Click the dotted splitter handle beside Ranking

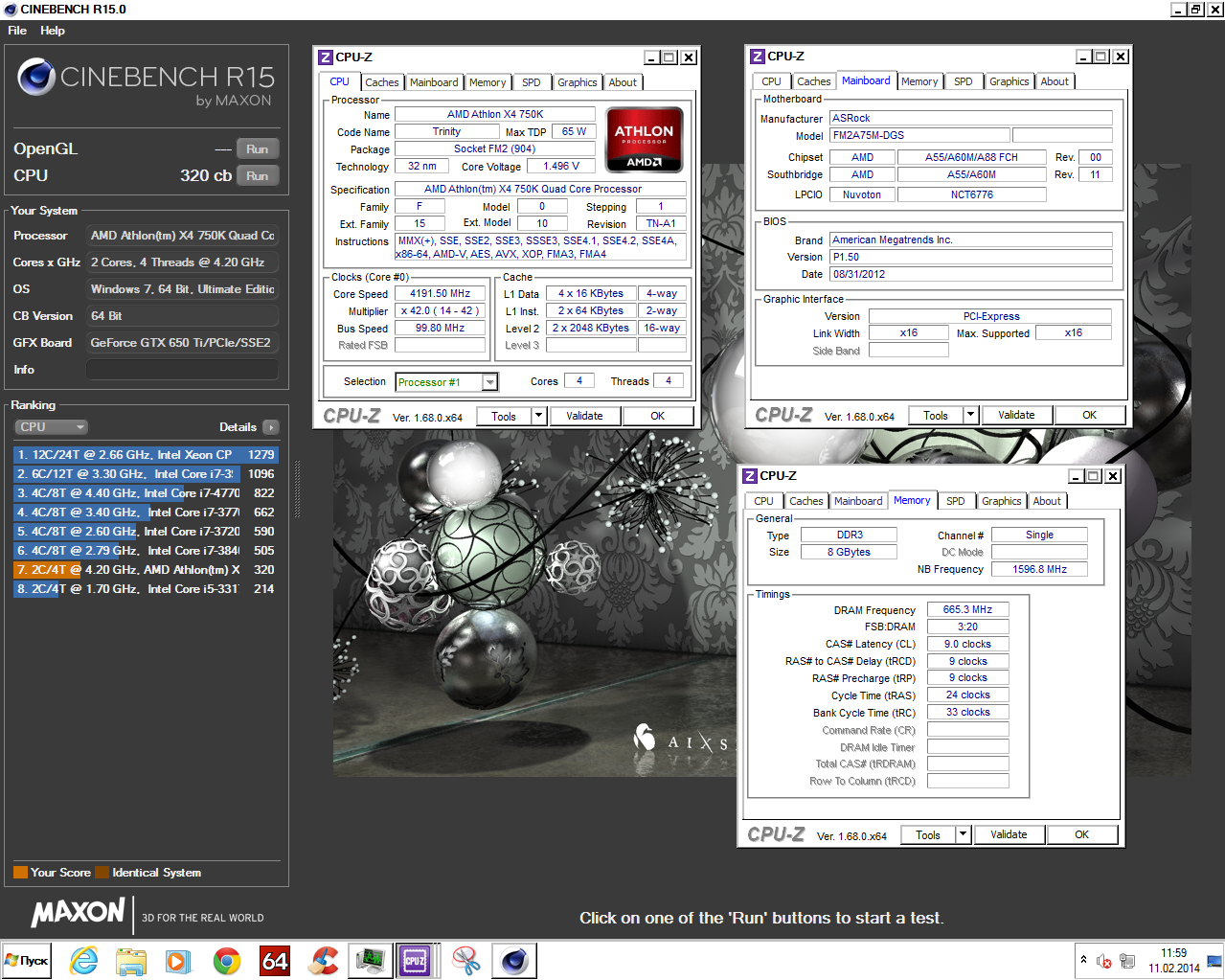pyautogui.click(x=297, y=488)
